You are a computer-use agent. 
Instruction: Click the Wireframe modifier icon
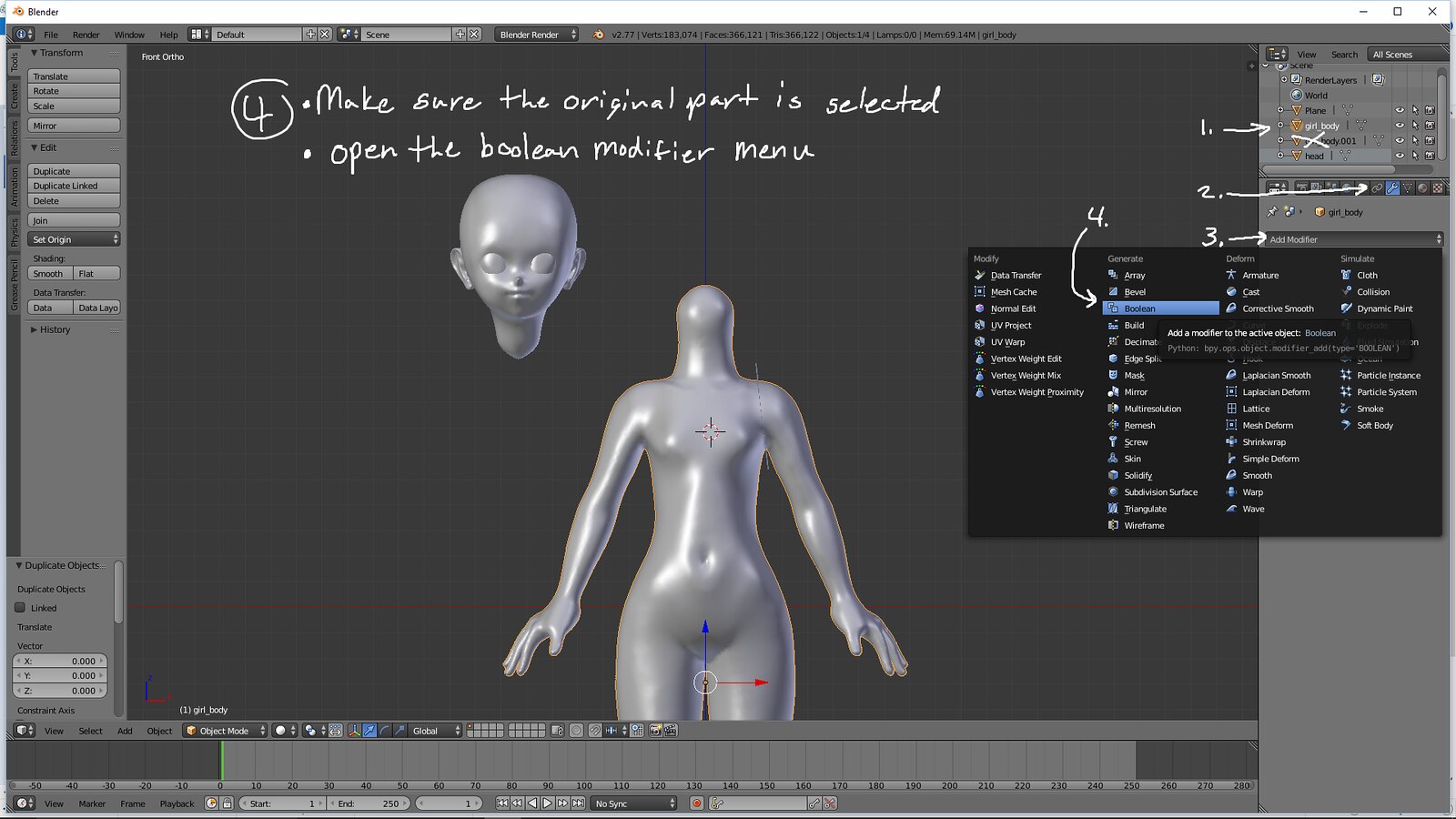point(1113,525)
